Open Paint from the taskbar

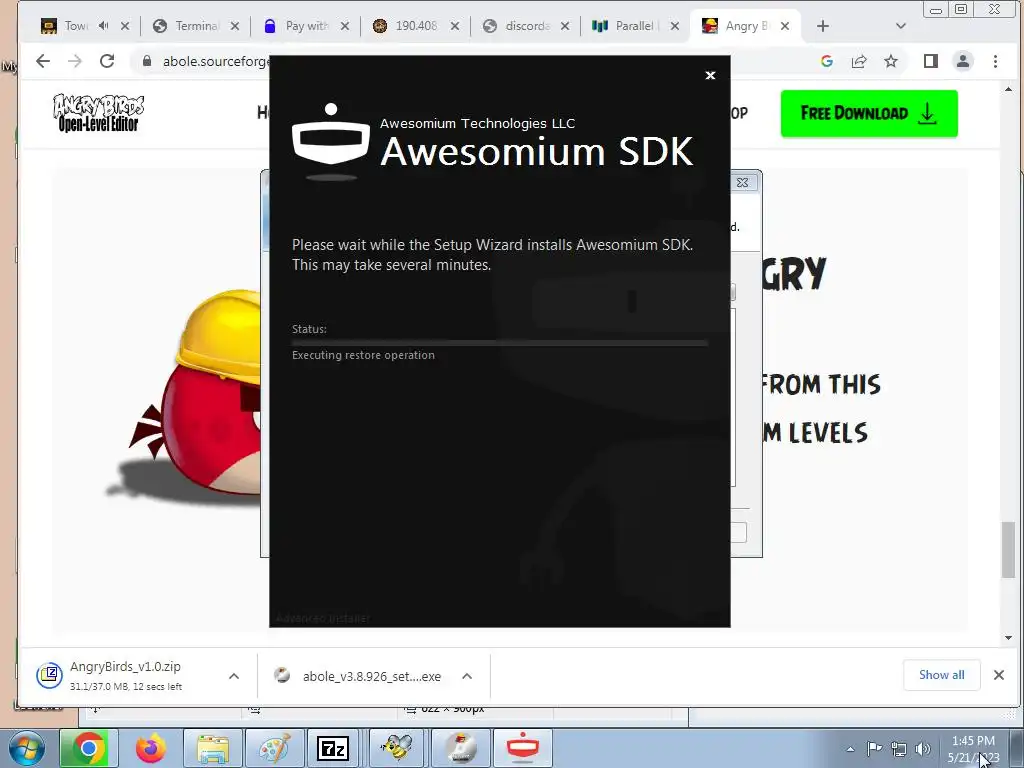click(274, 748)
